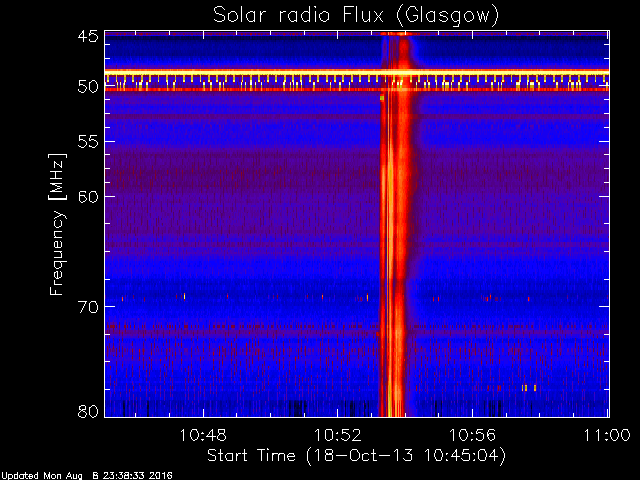This screenshot has width=640, height=480.
Task: Click the 10:56 time axis label
Action: [472, 435]
